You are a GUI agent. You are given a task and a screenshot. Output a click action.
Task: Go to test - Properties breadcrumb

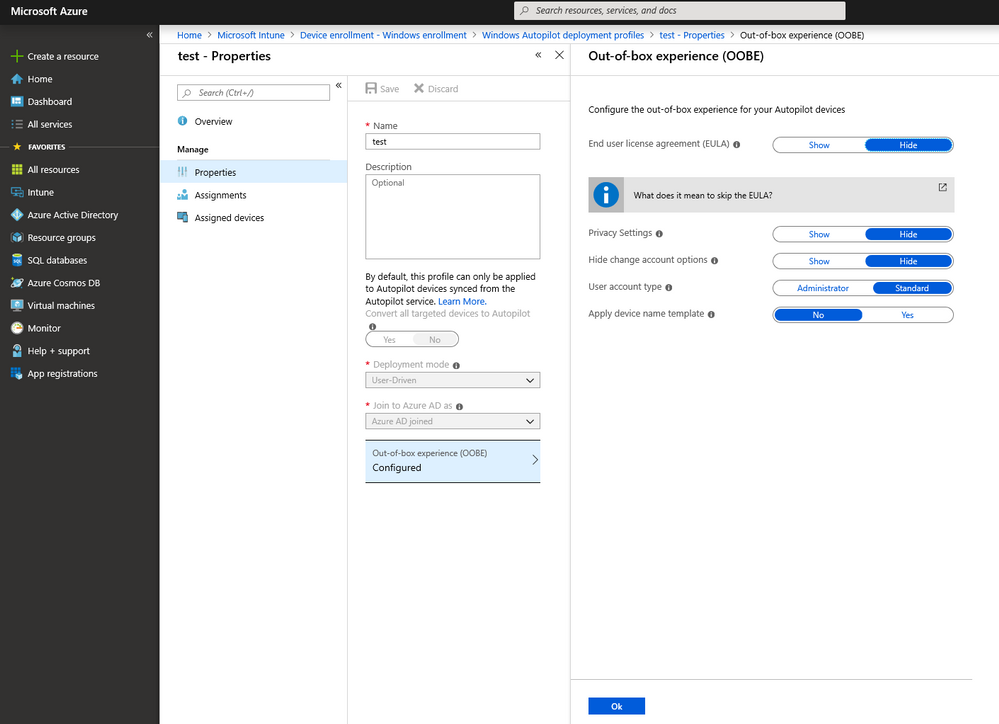(x=691, y=35)
